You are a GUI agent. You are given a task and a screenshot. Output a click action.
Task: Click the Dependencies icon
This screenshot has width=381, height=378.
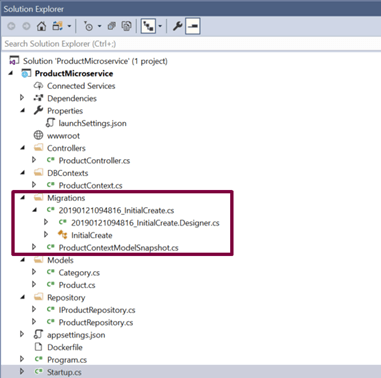(38, 98)
